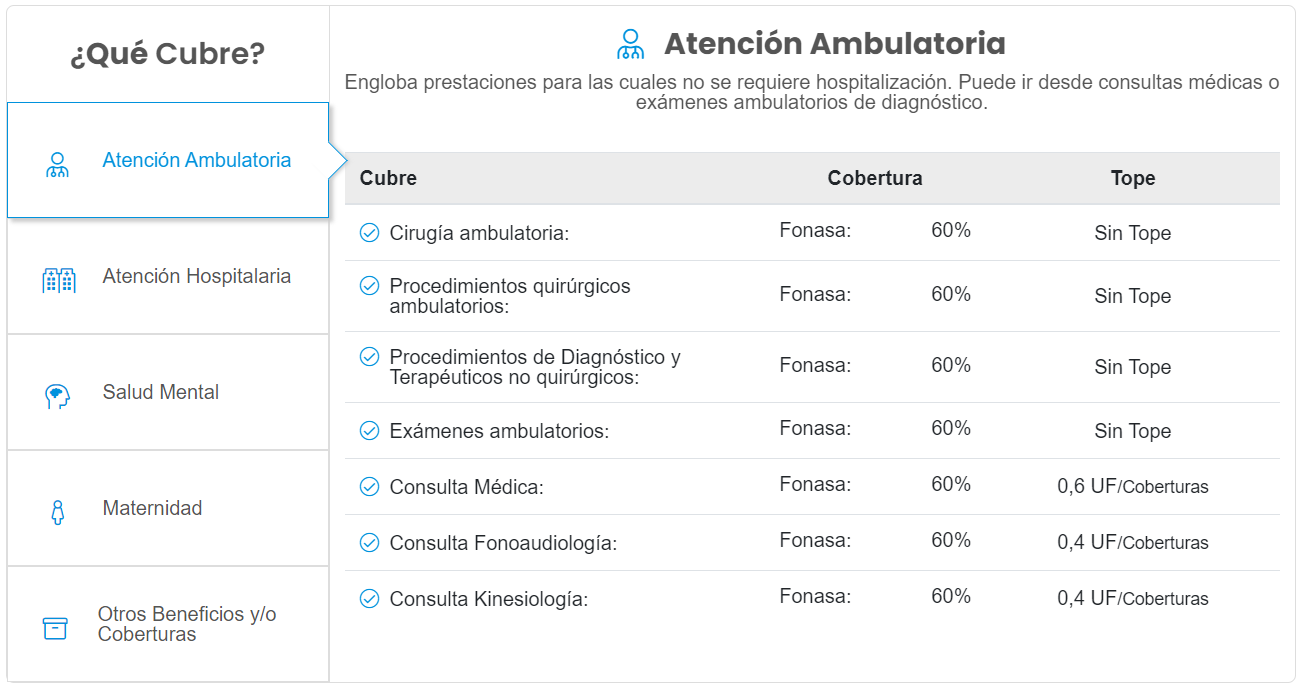Click the Atención Ambulatoria doctor icon in sidebar
This screenshot has height=688, width=1302.
click(x=58, y=165)
